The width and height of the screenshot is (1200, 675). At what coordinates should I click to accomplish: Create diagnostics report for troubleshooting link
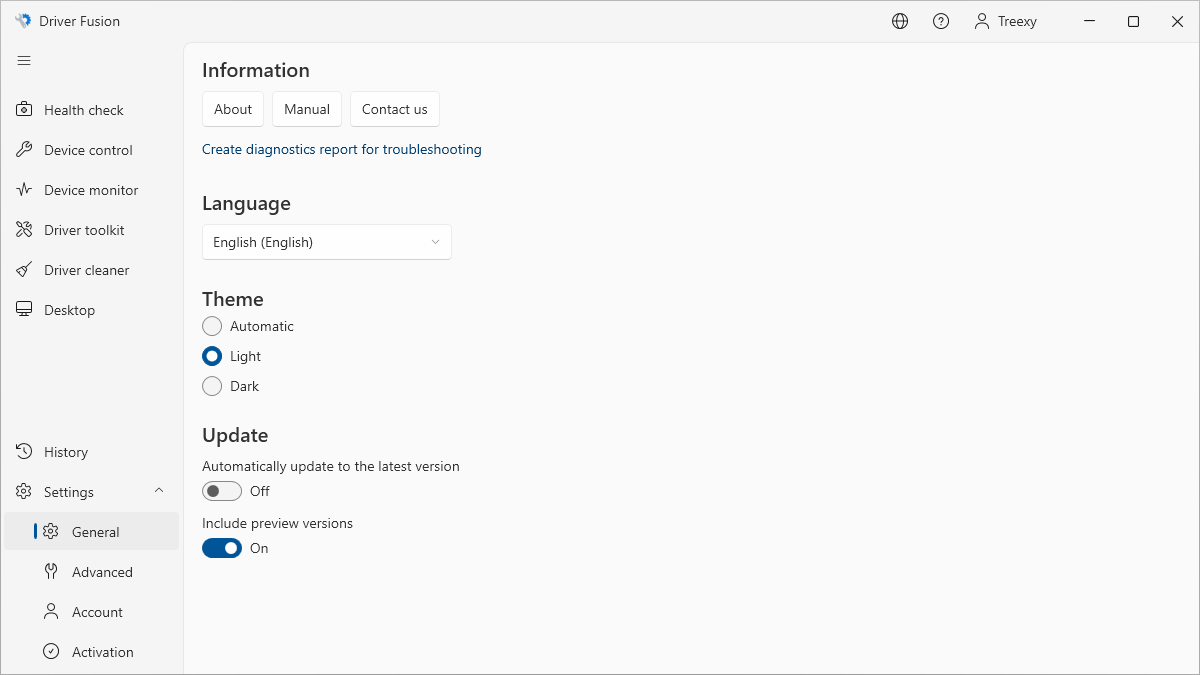342,149
